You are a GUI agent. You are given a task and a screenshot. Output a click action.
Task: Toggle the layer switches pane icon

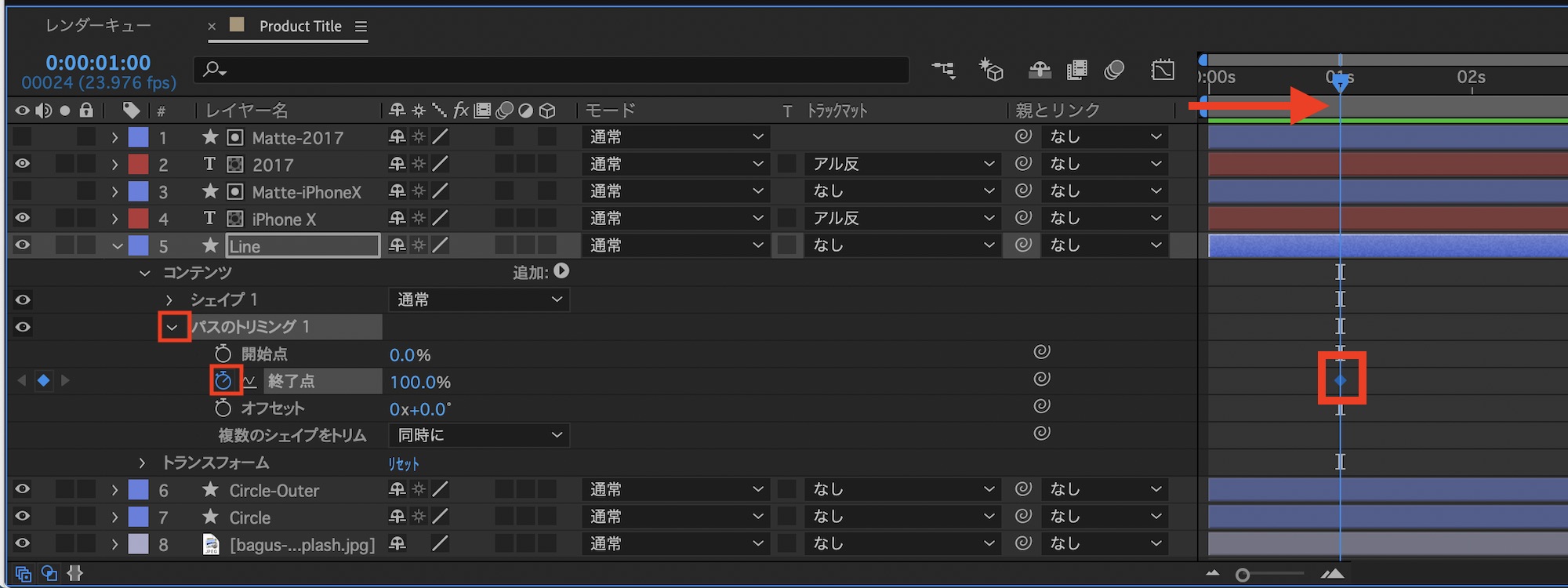(x=24, y=574)
